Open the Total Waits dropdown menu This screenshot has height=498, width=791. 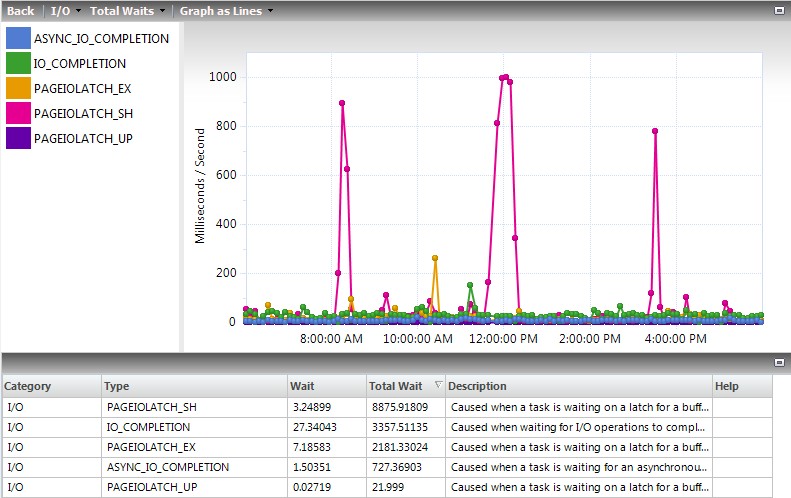126,11
